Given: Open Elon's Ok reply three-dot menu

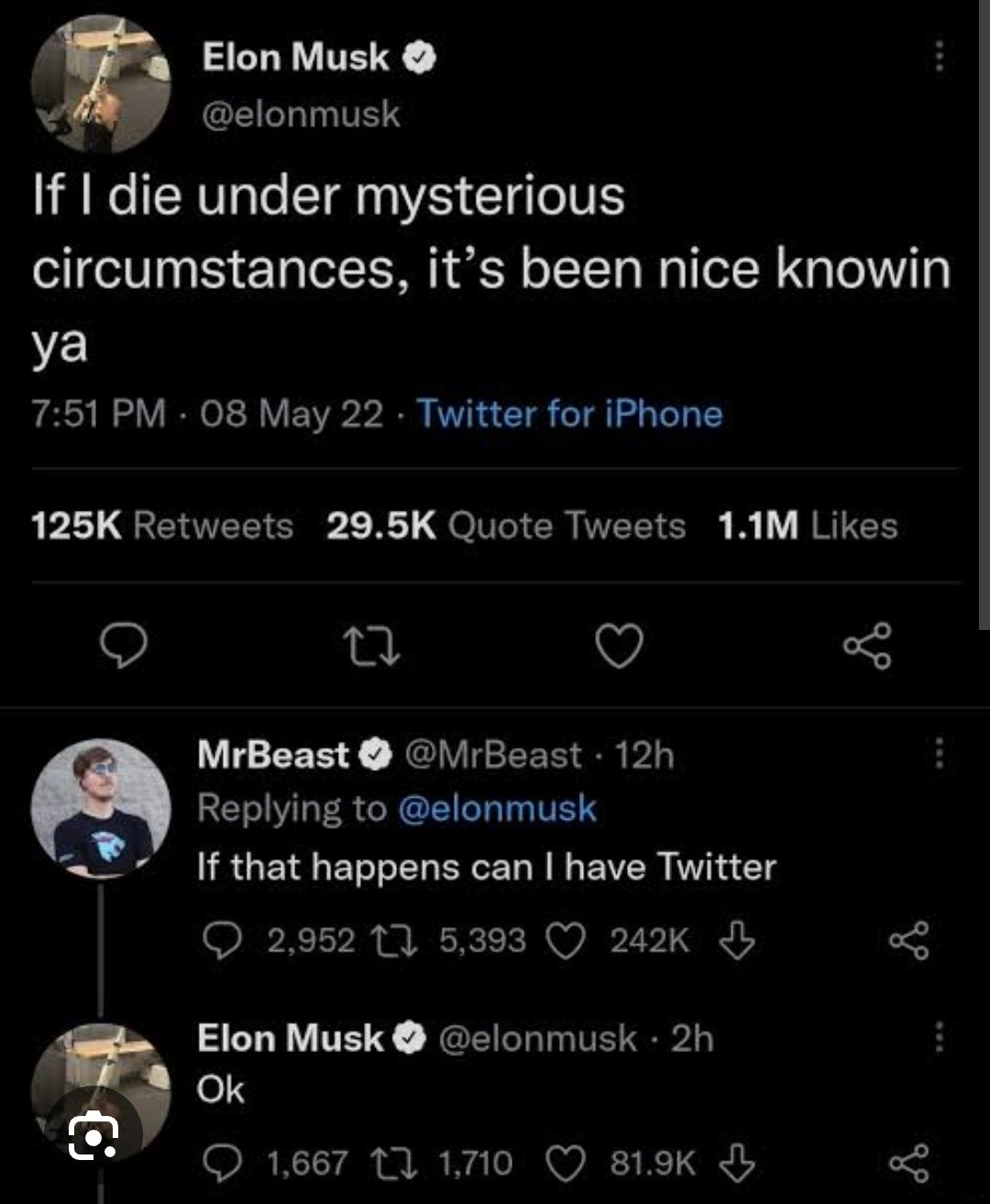Looking at the screenshot, I should point(938,1038).
